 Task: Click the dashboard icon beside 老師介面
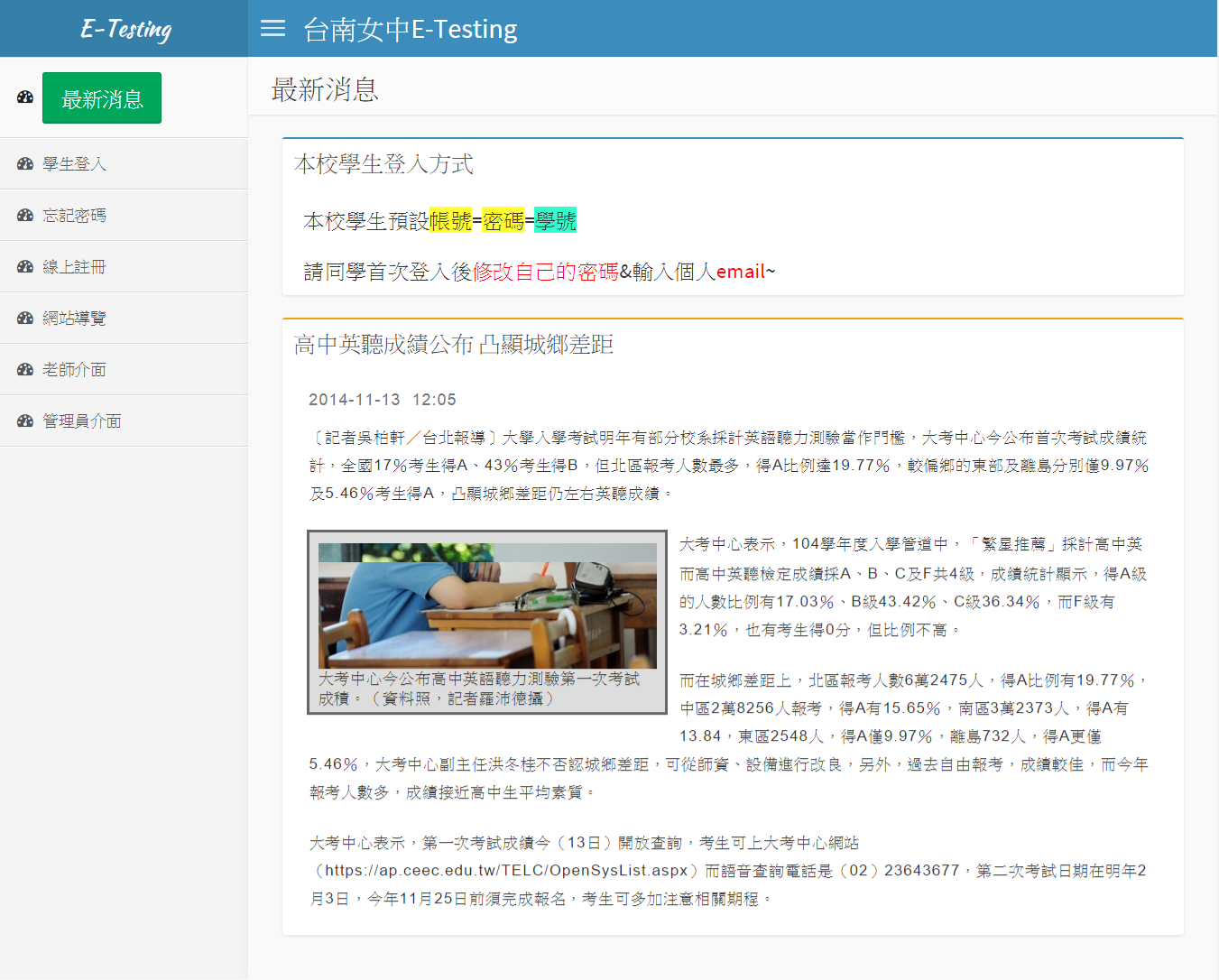point(25,370)
